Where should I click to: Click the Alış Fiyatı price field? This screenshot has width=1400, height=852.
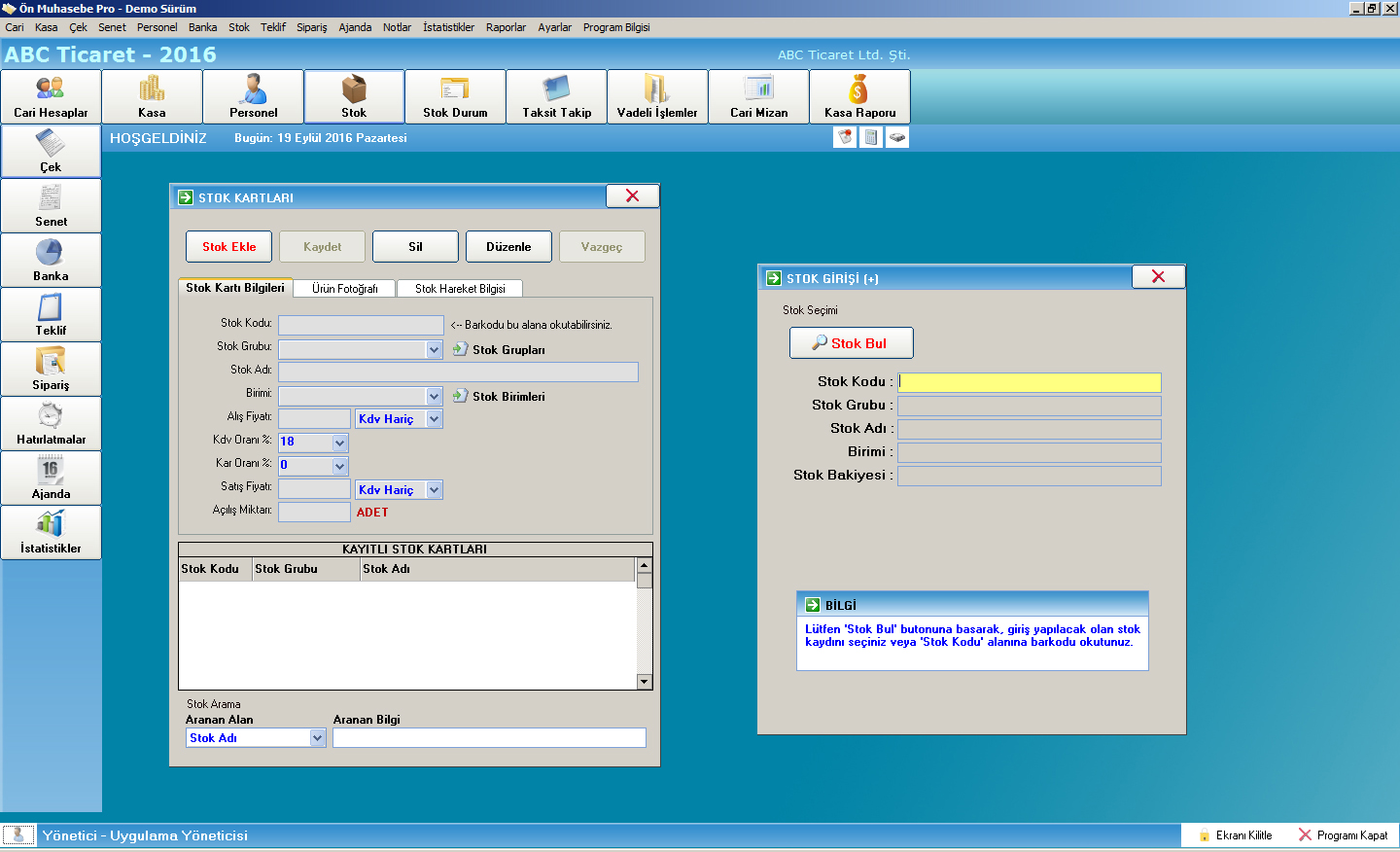(314, 419)
